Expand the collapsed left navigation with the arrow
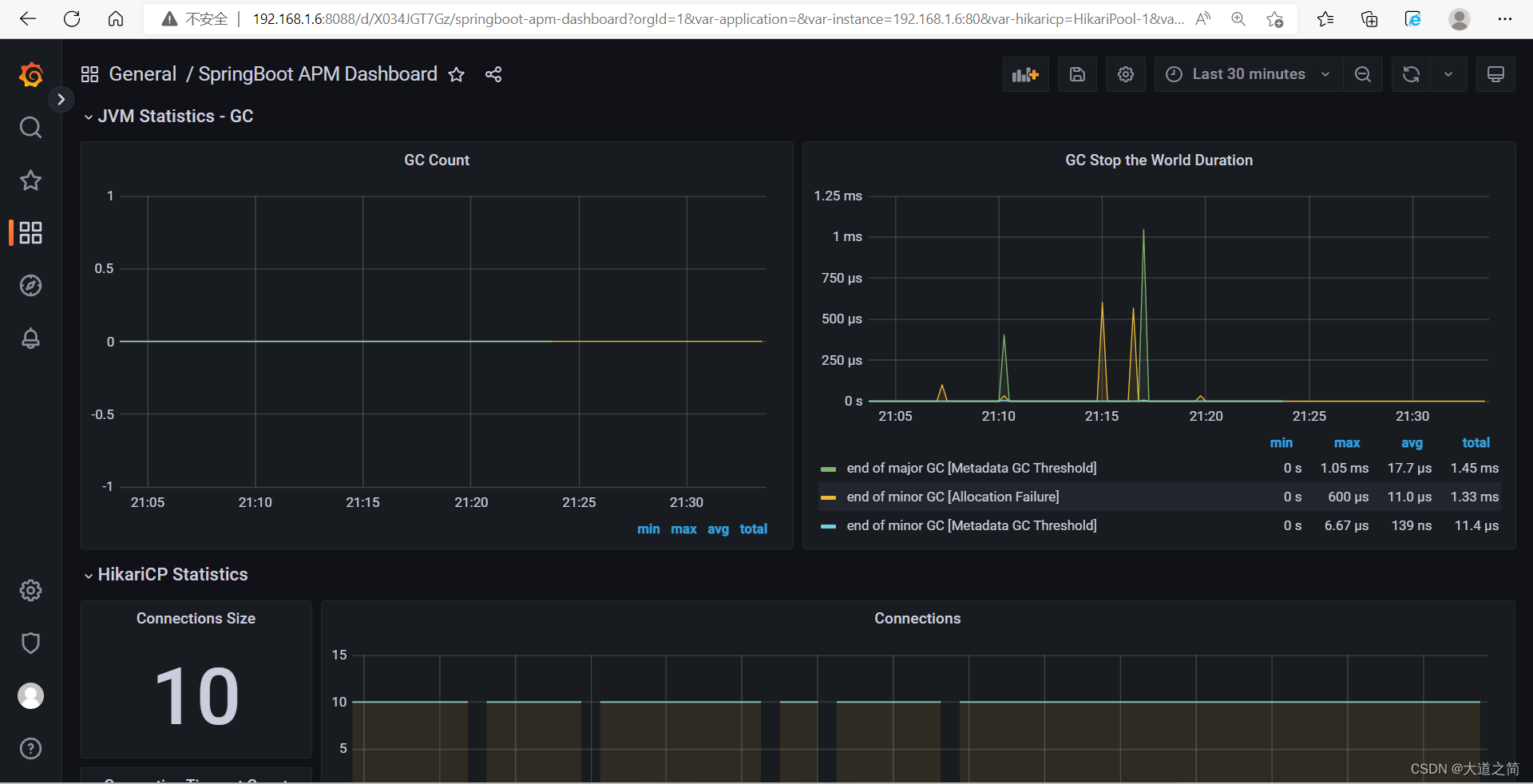 [61, 99]
